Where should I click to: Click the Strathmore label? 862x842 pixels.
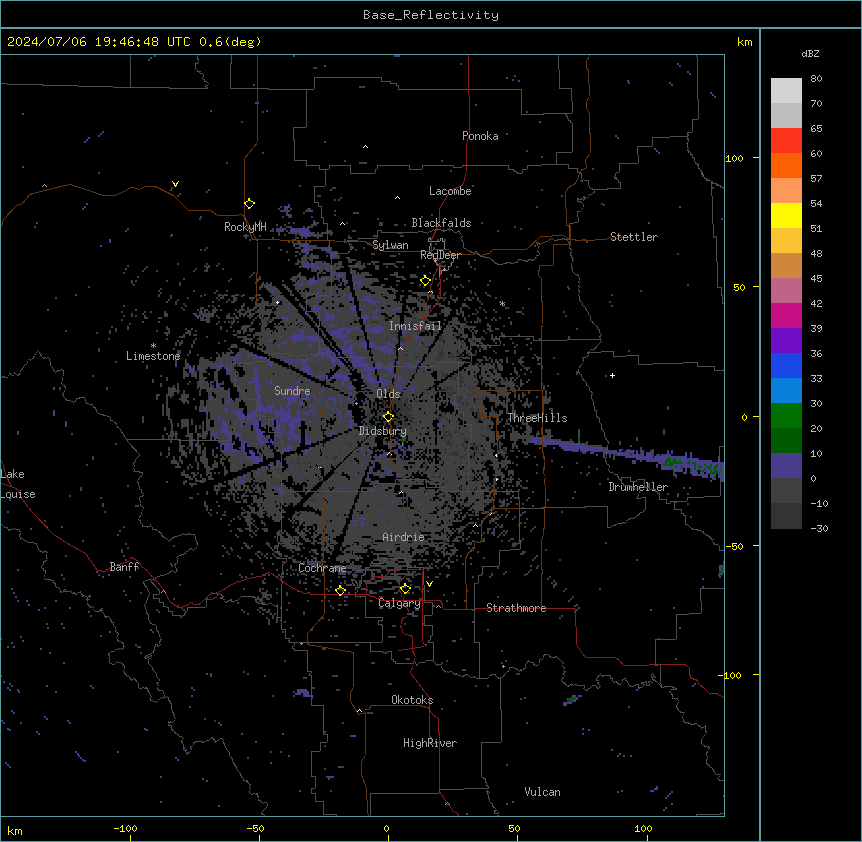(516, 608)
